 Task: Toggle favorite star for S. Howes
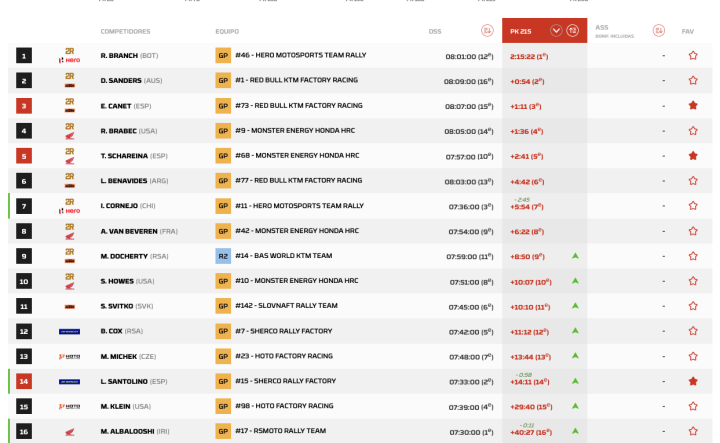coord(693,281)
